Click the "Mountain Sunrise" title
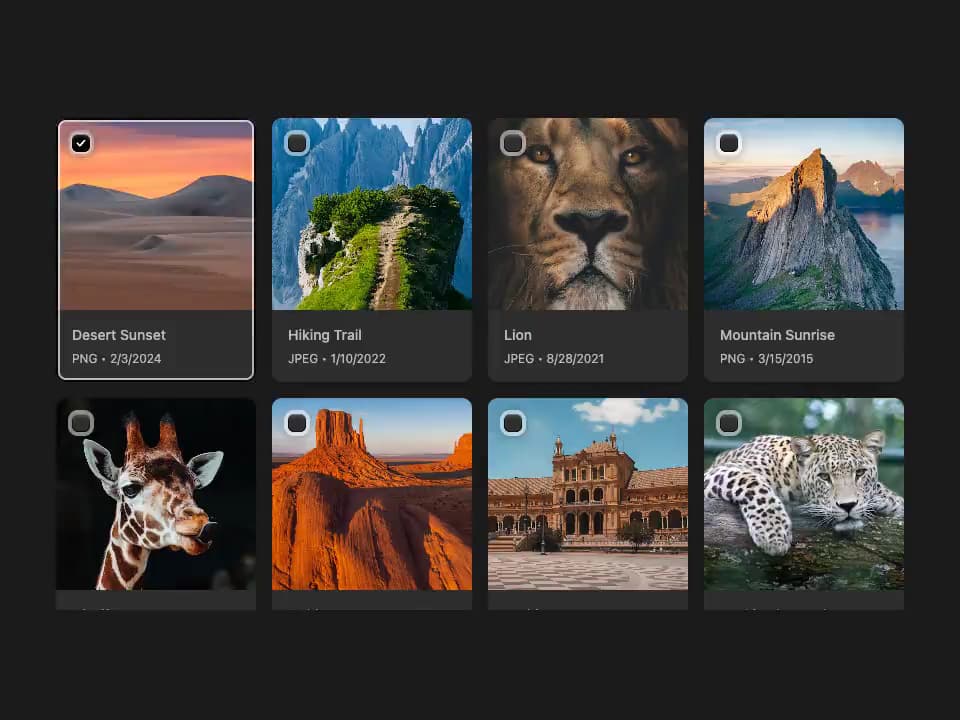Image resolution: width=960 pixels, height=720 pixels. tap(778, 335)
